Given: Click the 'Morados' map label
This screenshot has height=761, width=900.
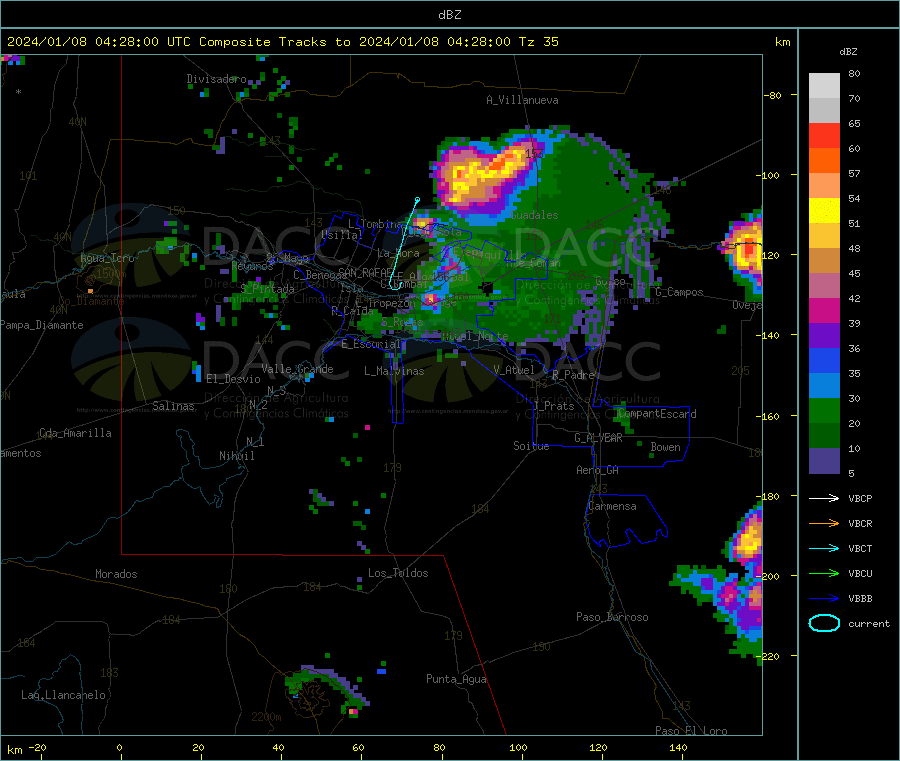Looking at the screenshot, I should [116, 574].
